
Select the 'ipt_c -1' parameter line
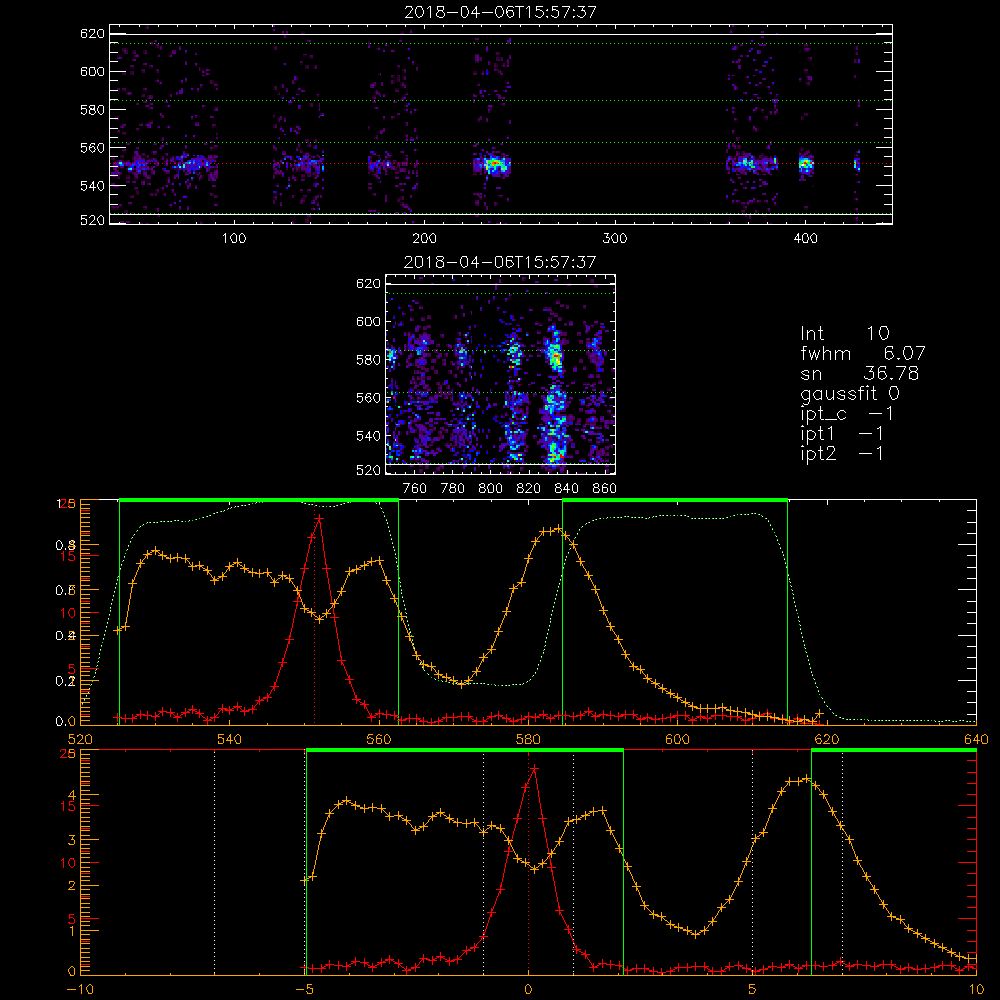point(846,414)
